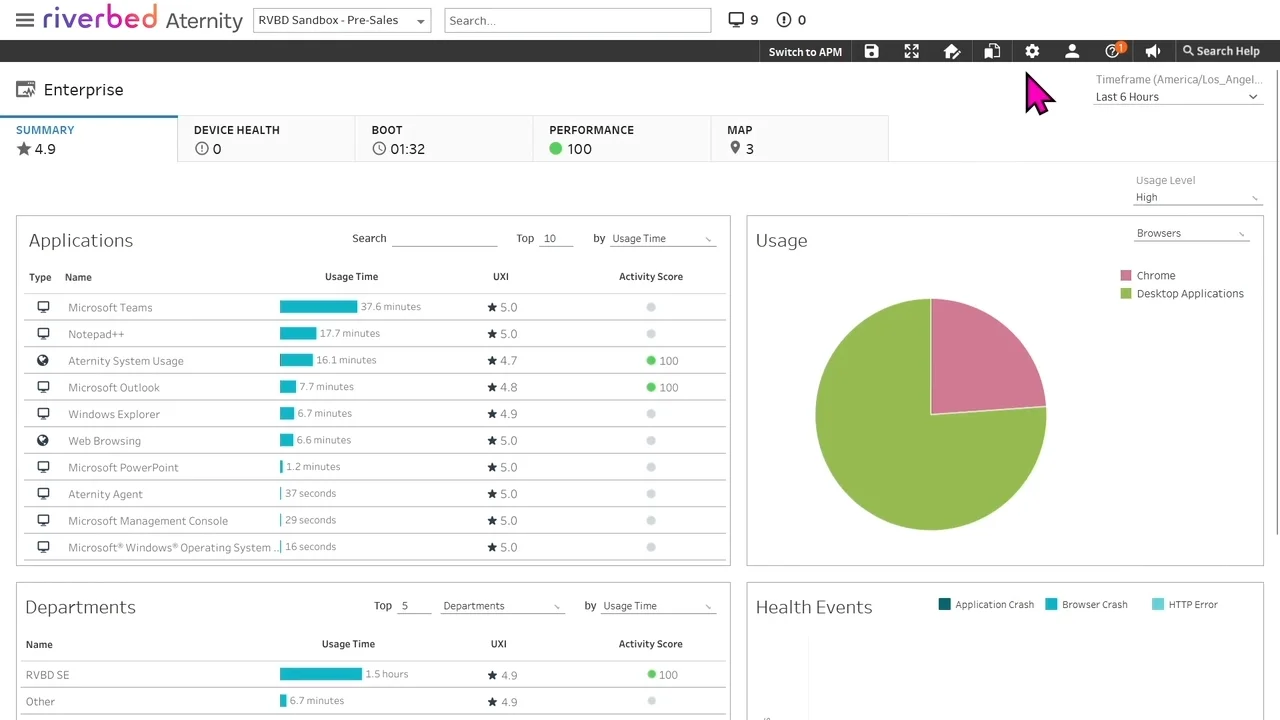Open the Usage Level High dropdown
The image size is (1280, 720).
click(1198, 197)
